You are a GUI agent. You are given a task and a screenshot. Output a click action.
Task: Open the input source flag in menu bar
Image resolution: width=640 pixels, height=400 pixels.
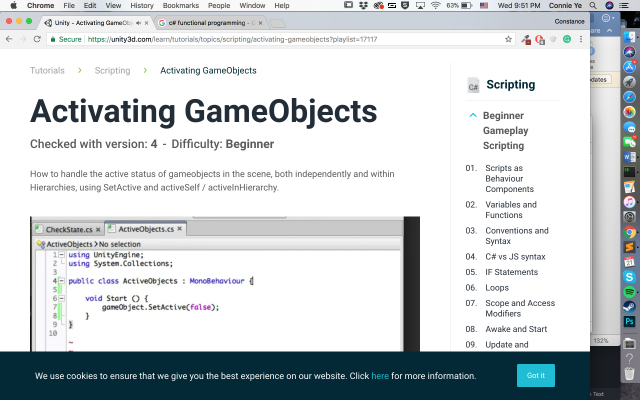coord(484,5)
